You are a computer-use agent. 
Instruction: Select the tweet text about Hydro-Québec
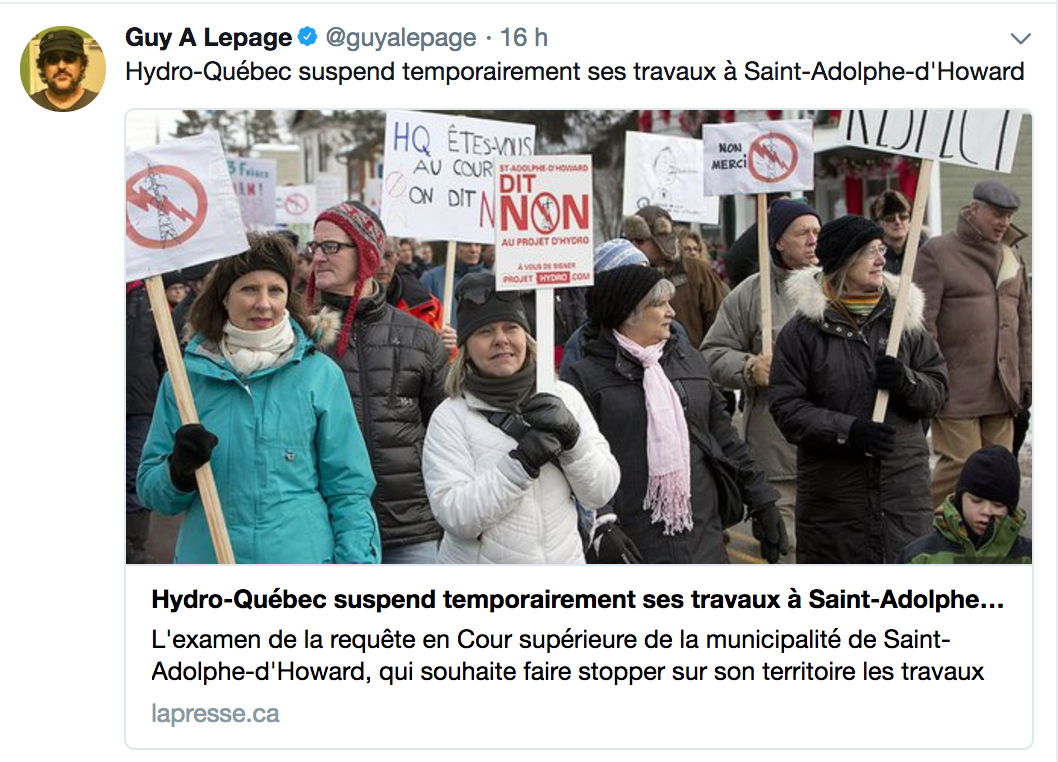575,72
